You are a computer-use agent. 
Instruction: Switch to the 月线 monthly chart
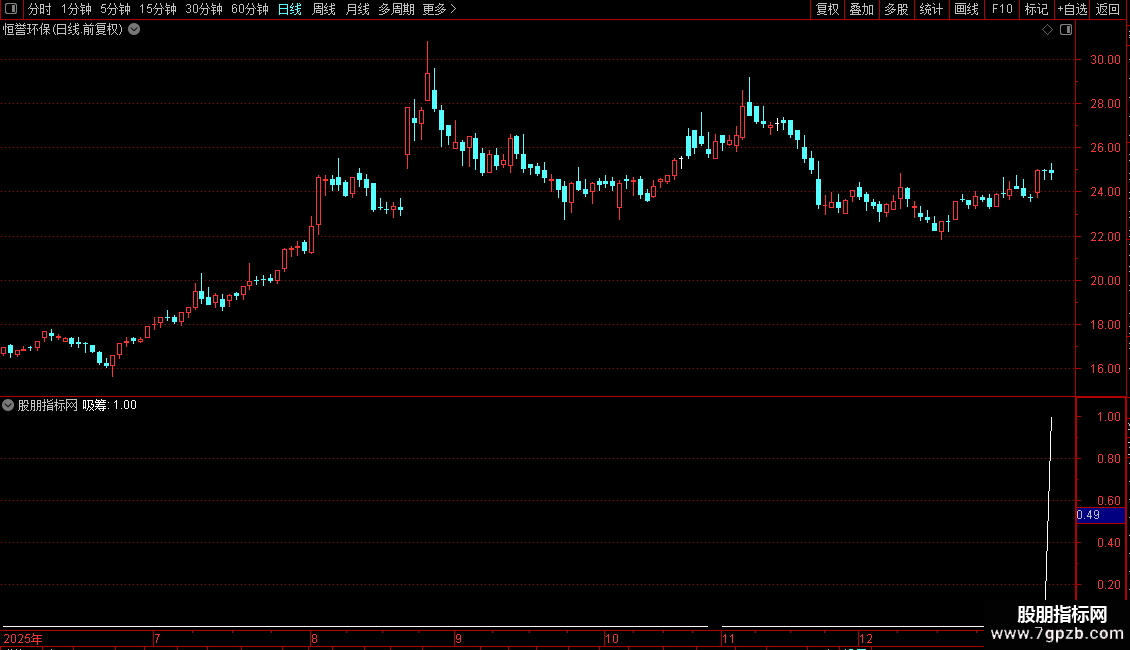tap(357, 9)
